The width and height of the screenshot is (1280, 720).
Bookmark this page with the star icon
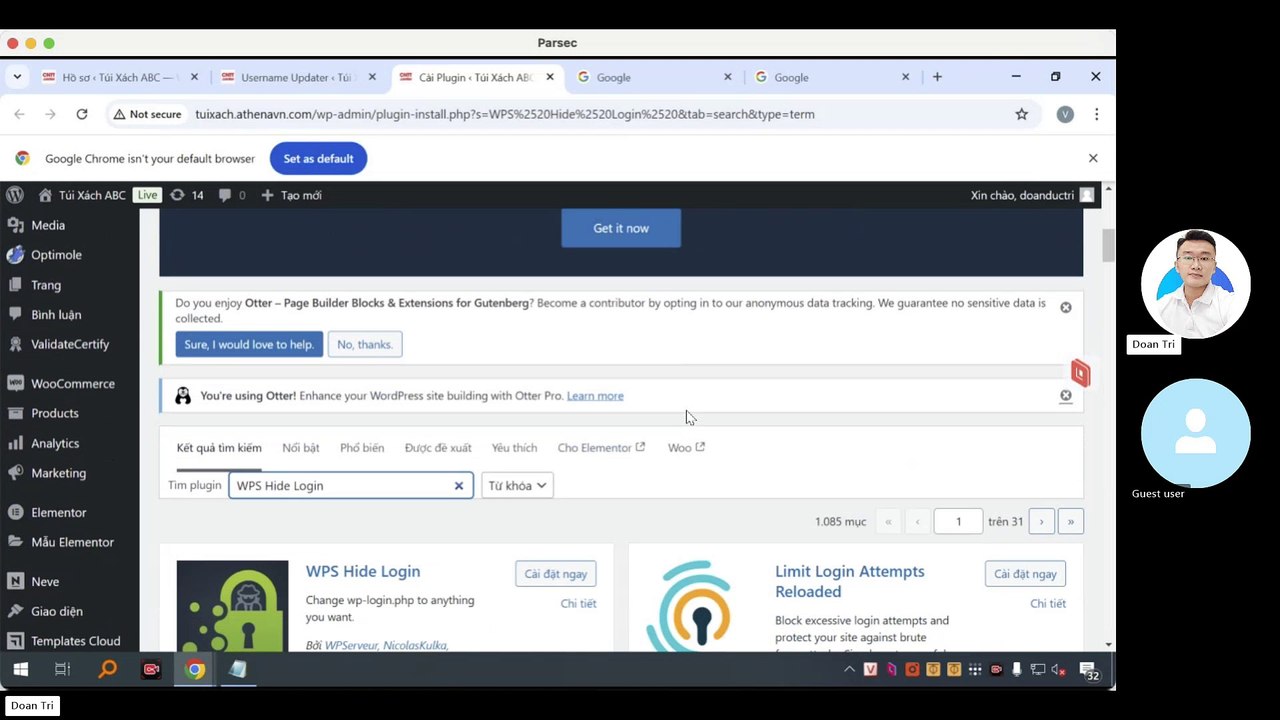click(x=1021, y=114)
